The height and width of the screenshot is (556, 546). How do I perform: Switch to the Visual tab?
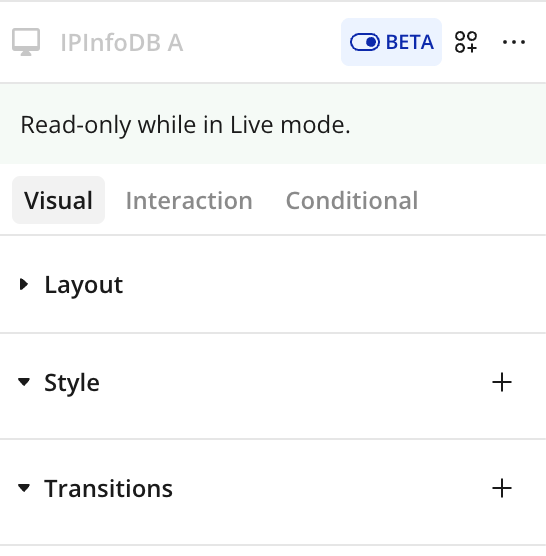(x=58, y=200)
